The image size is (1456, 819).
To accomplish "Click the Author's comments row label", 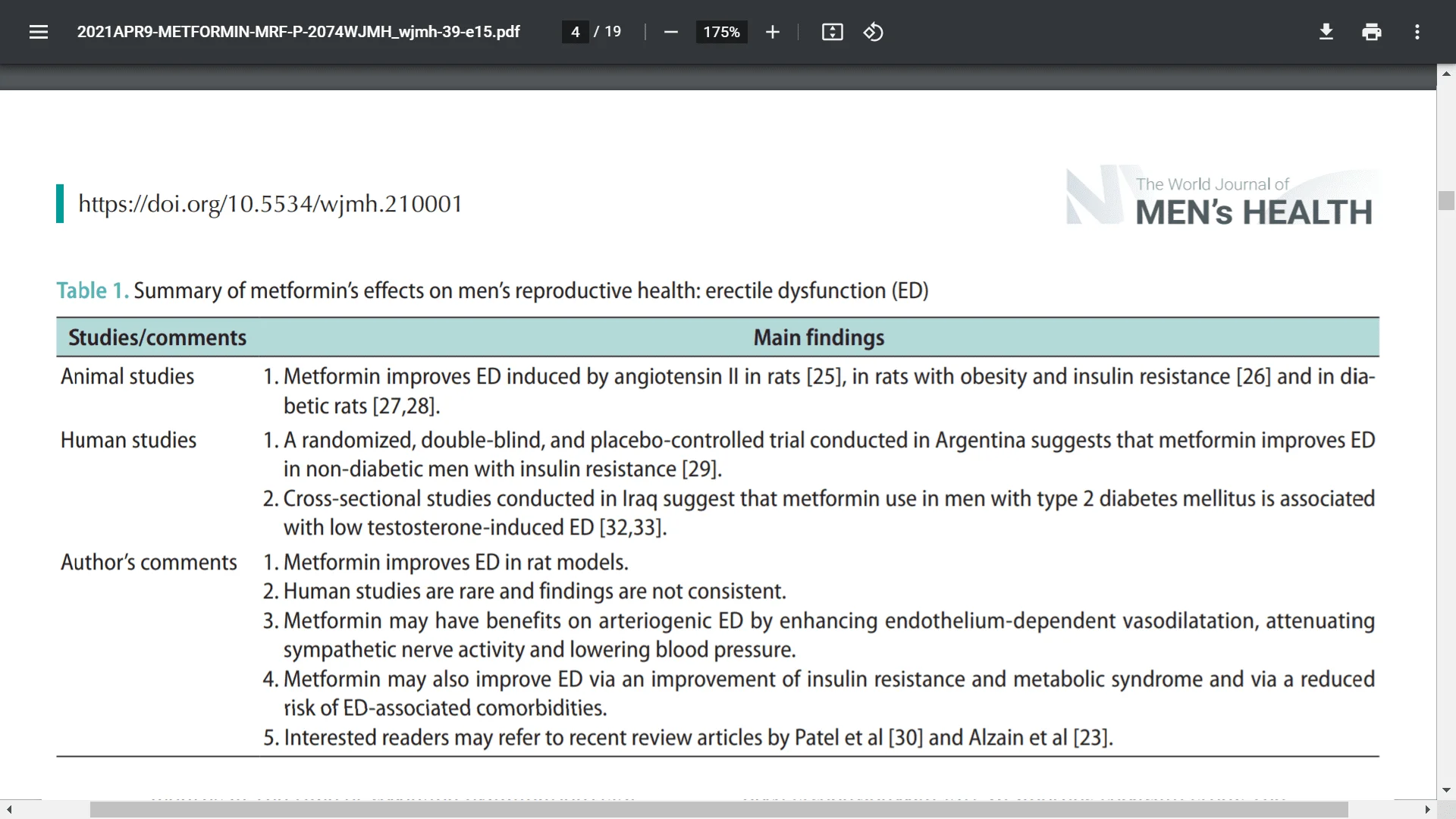I will pyautogui.click(x=149, y=562).
